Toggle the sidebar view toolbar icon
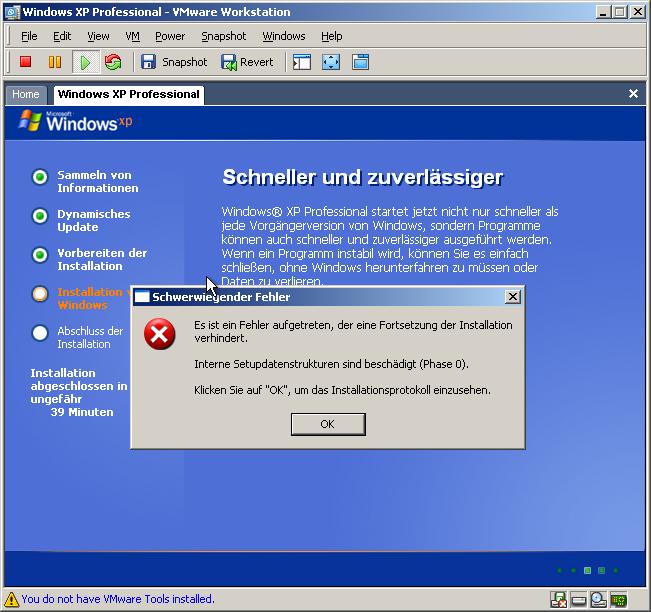Viewport: 651px width, 612px height. coord(302,62)
